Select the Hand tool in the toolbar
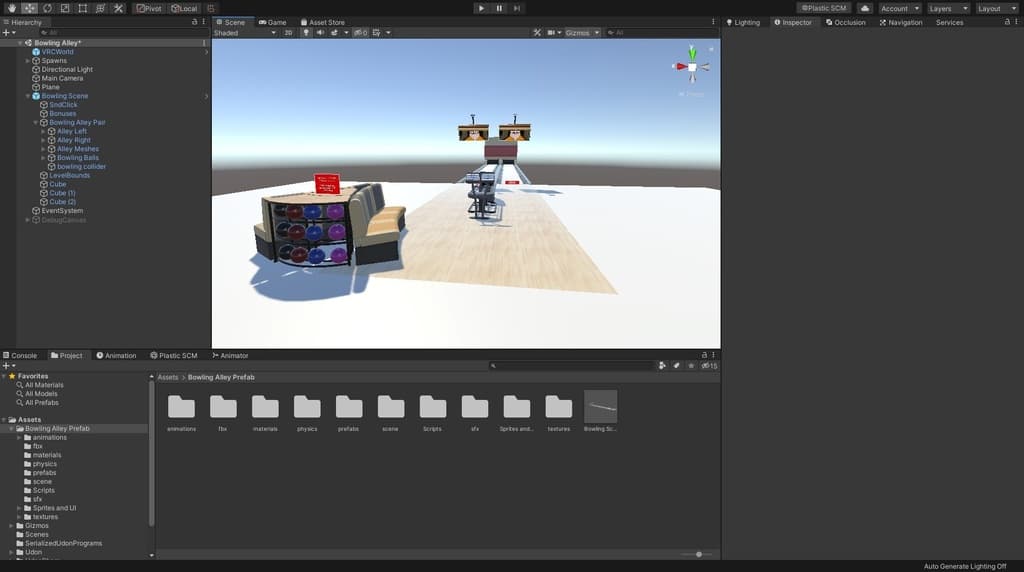The image size is (1024, 572). [11, 8]
